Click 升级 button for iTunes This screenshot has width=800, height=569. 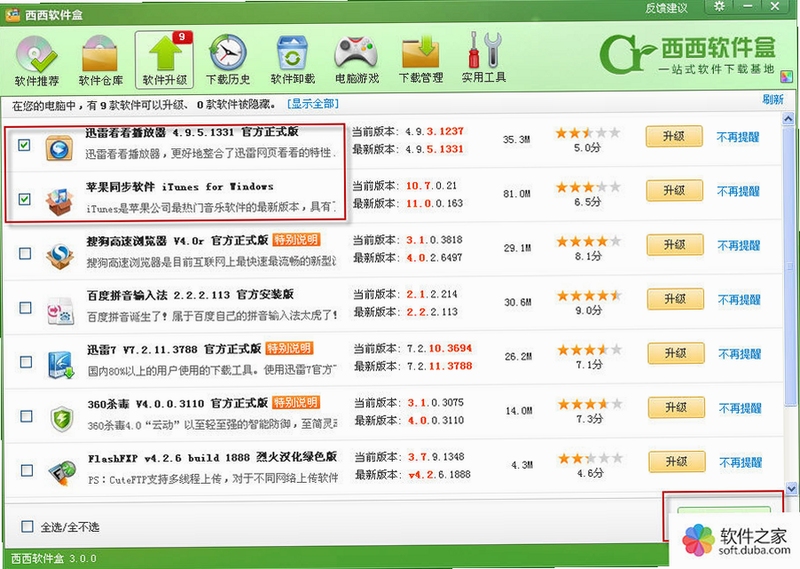tap(674, 190)
